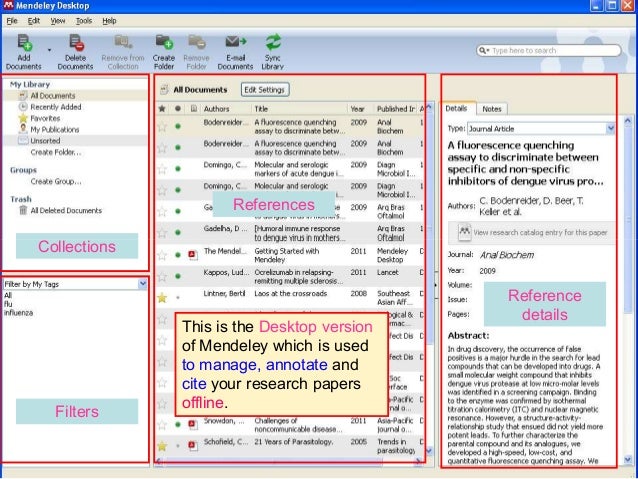Screen dimensions: 638x479
Task: Open the Edit menu
Action: (x=34, y=21)
